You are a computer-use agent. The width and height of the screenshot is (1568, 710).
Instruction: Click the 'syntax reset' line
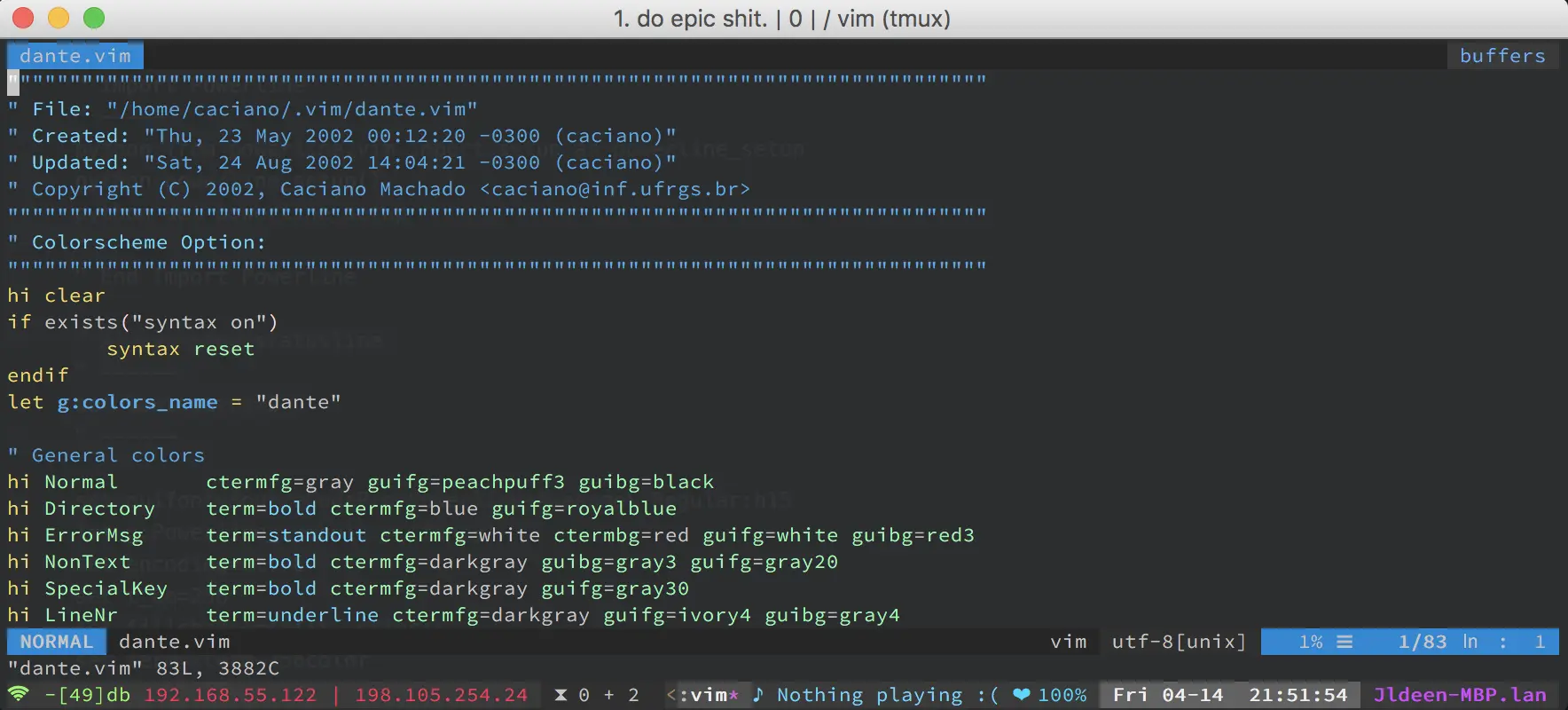[x=181, y=349]
